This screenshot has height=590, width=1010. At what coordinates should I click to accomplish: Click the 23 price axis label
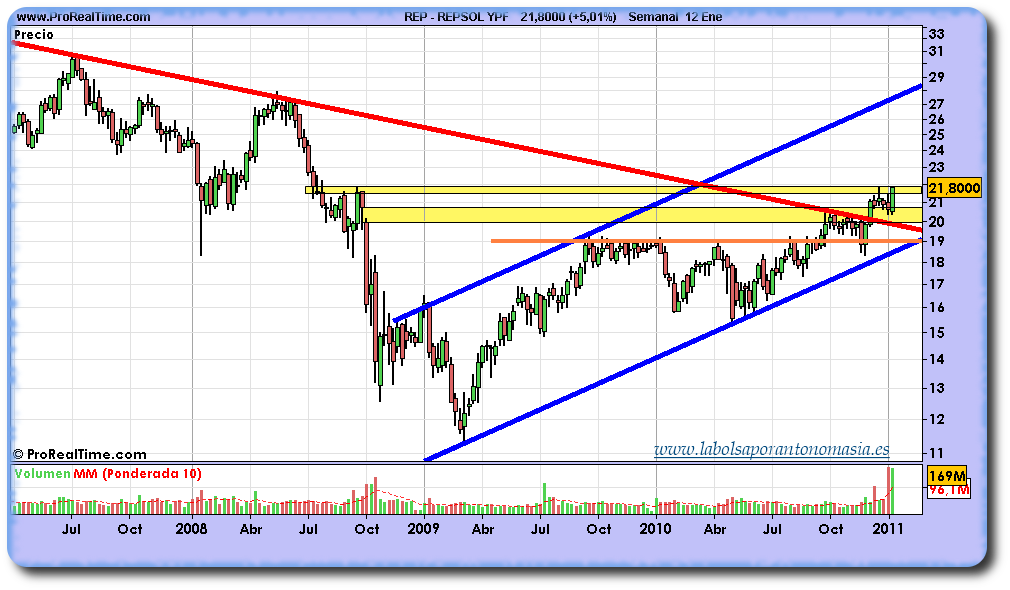coord(937,167)
